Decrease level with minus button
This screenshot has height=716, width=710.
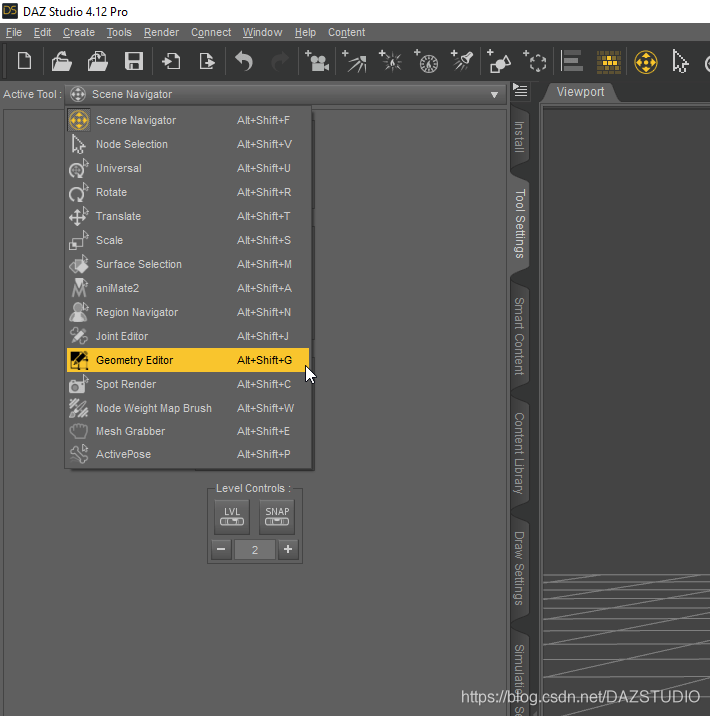221,549
